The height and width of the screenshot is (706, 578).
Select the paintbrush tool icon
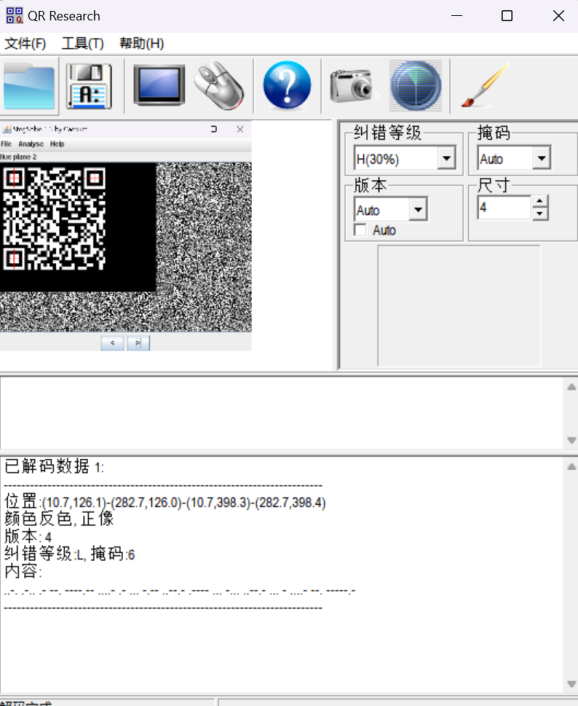[485, 85]
